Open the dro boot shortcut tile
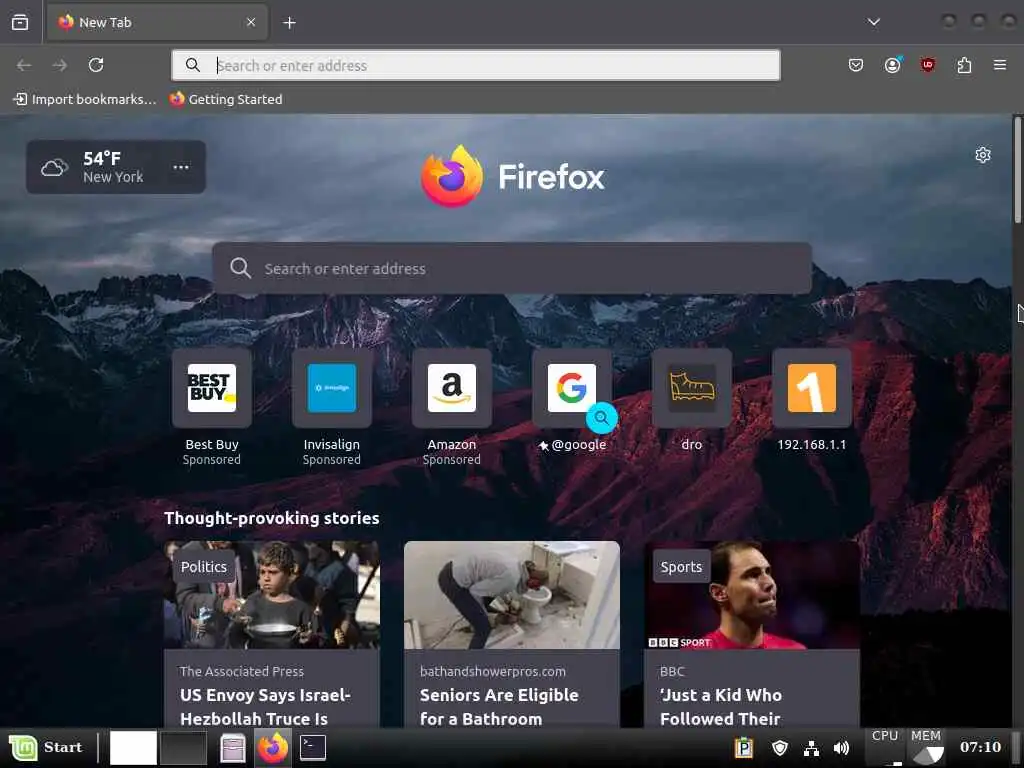 tap(692, 400)
